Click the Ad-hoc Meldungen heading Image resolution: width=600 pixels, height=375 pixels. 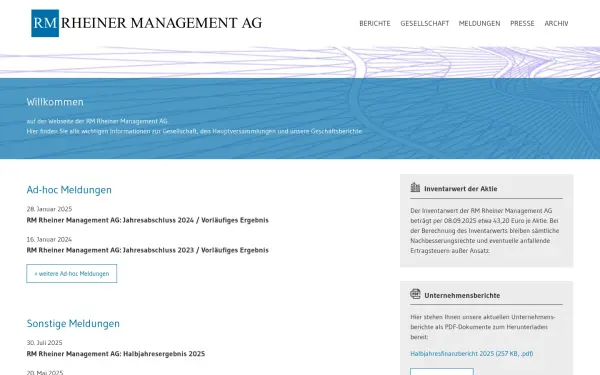click(x=69, y=190)
